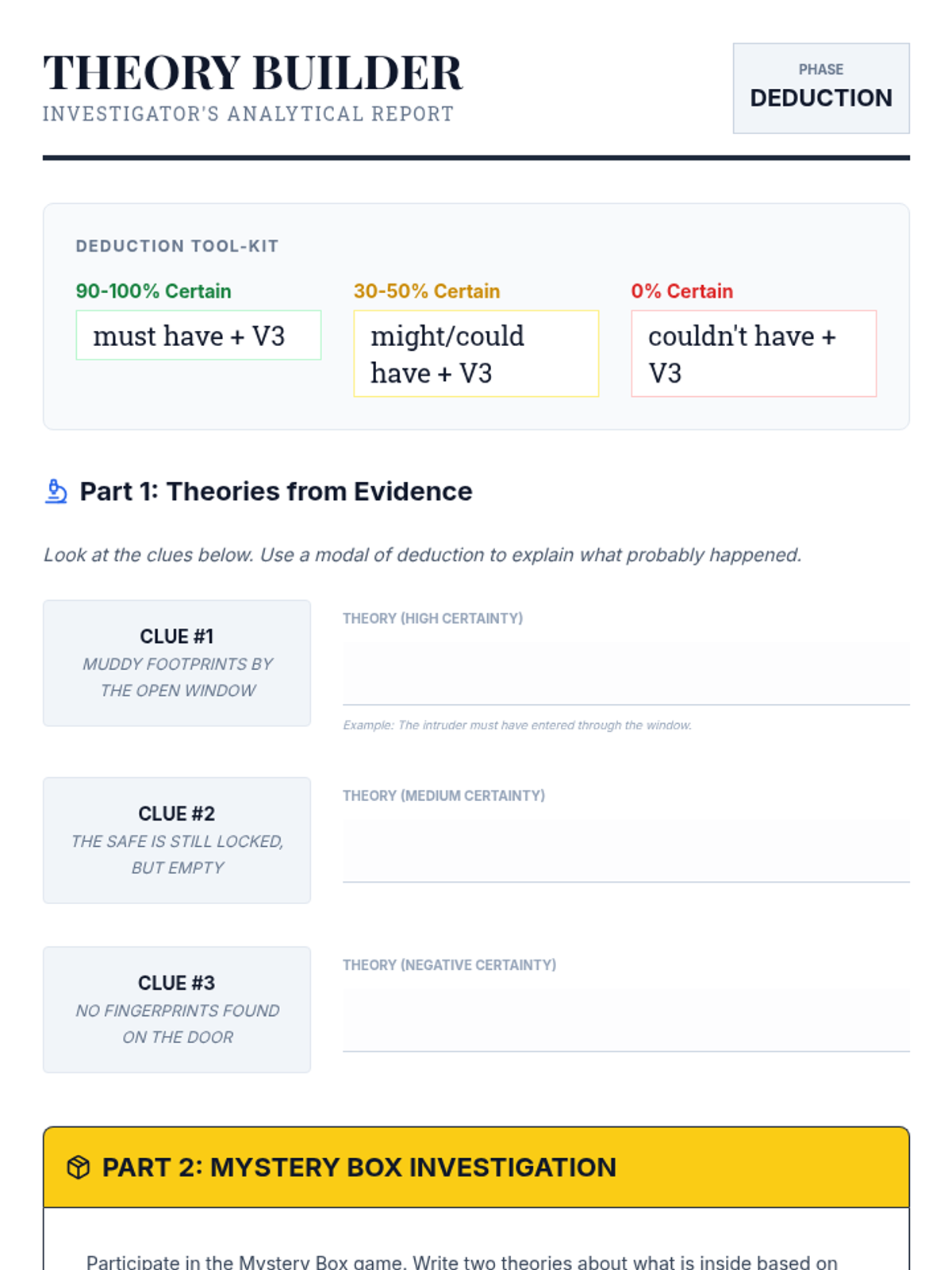This screenshot has width=952, height=1270.
Task: Click the 'Part 1: Theories from Evidence' heading
Action: tap(276, 491)
